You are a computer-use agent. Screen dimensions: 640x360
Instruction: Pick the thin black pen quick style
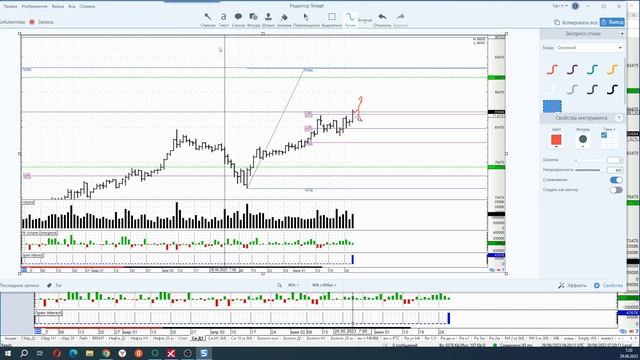point(592,89)
